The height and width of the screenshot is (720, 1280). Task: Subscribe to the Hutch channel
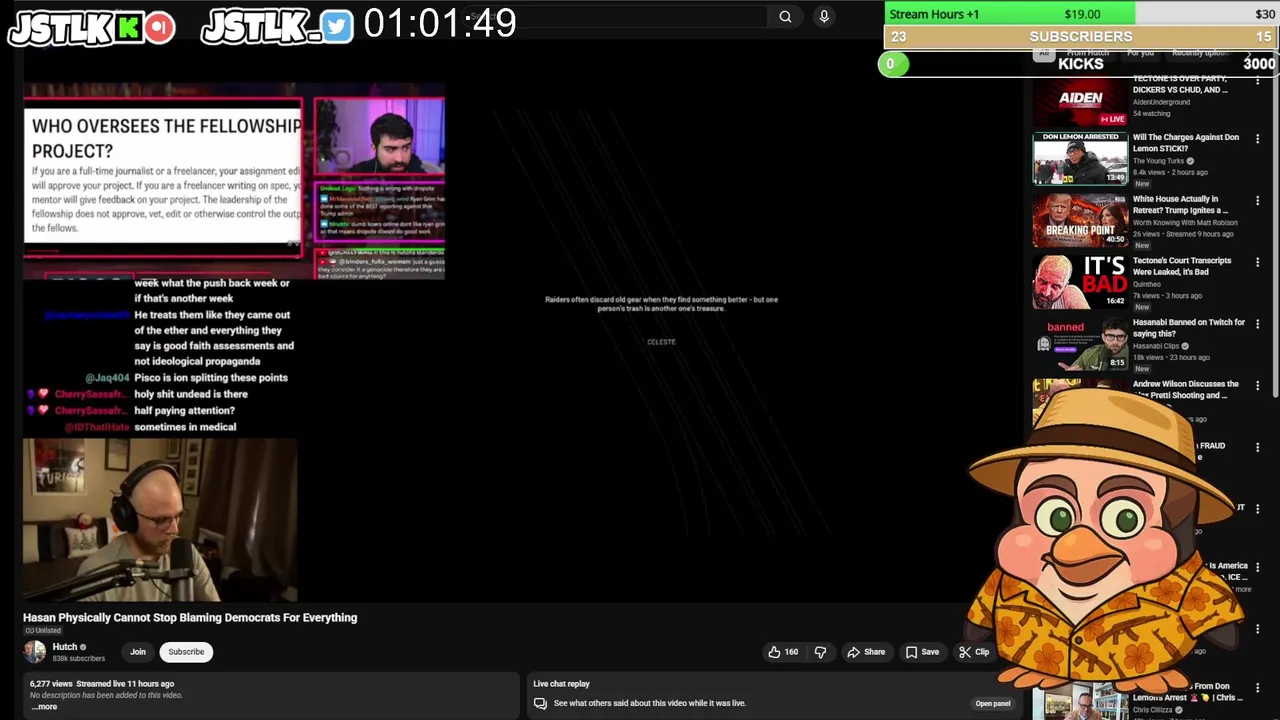[186, 652]
